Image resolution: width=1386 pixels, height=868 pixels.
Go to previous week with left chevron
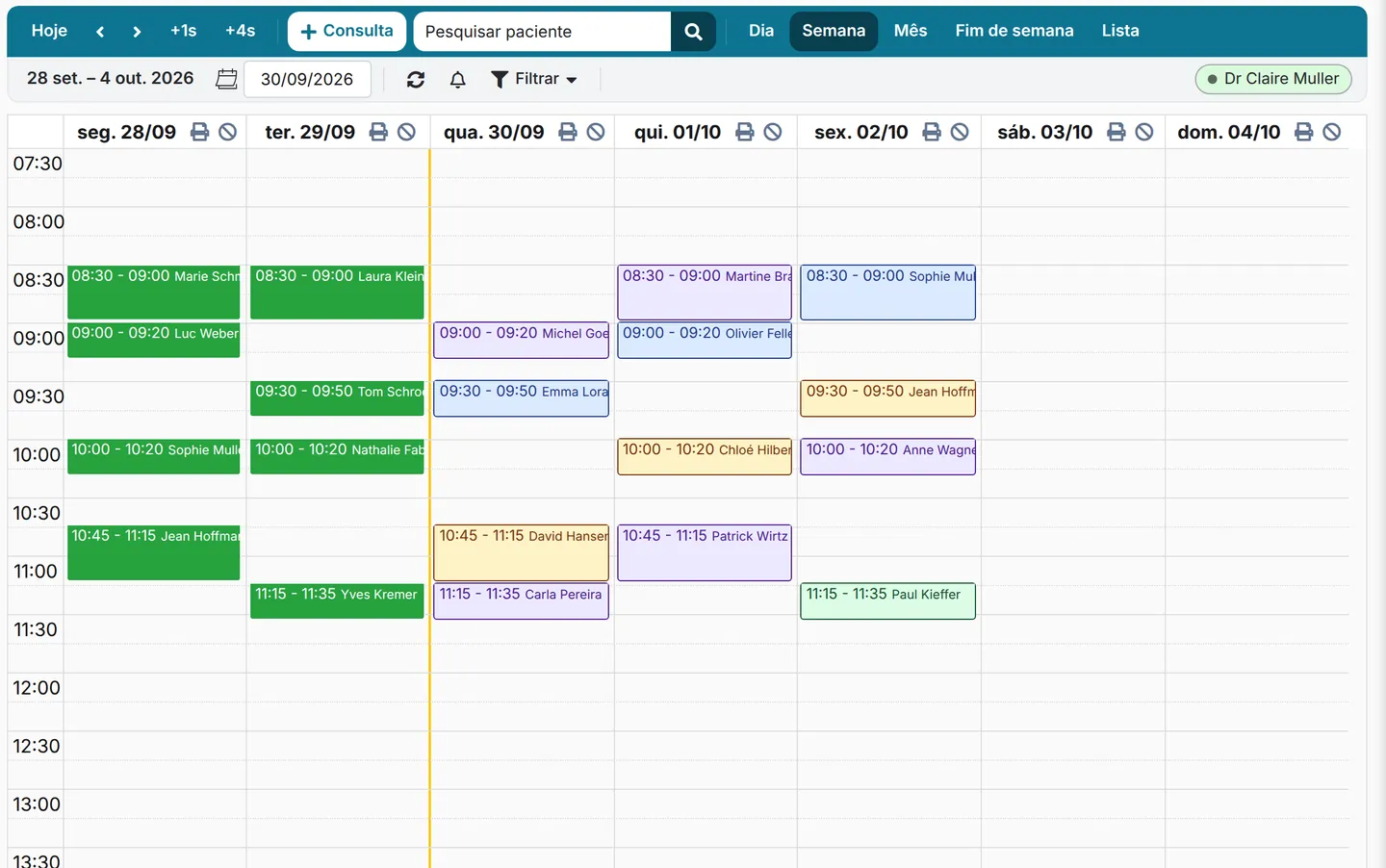click(100, 31)
